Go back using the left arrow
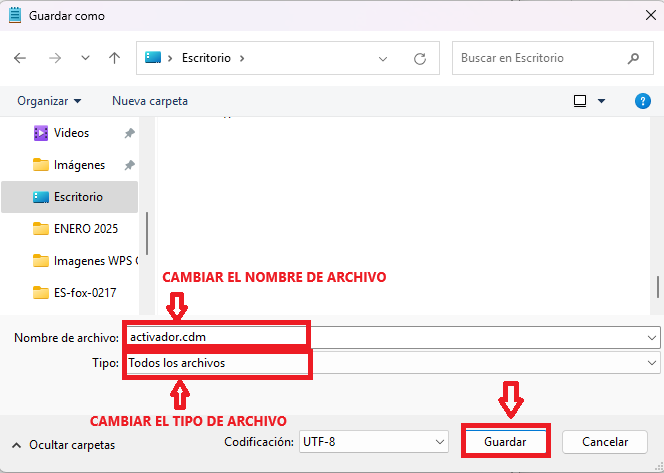664x473 pixels. tap(20, 58)
